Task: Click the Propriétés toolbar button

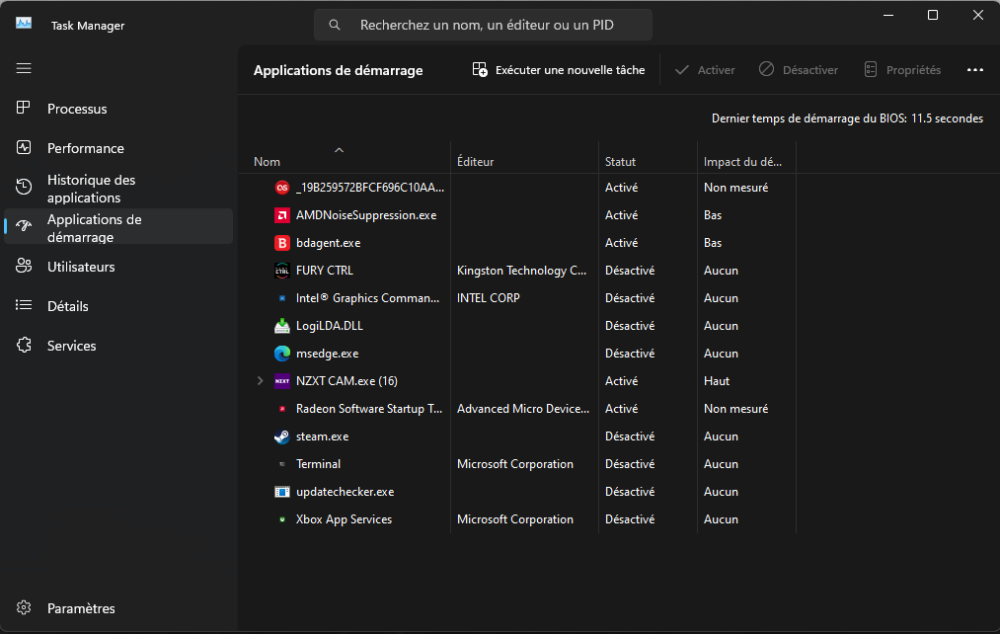Action: tap(902, 70)
